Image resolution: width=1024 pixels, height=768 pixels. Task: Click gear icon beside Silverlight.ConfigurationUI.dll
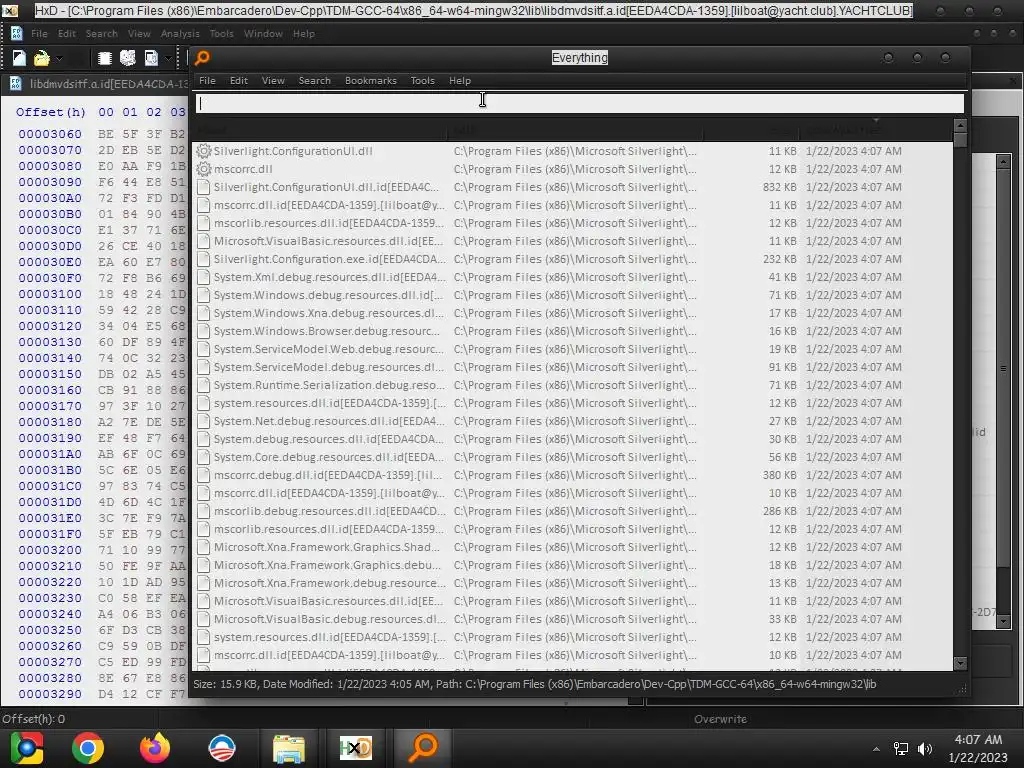[x=204, y=151]
